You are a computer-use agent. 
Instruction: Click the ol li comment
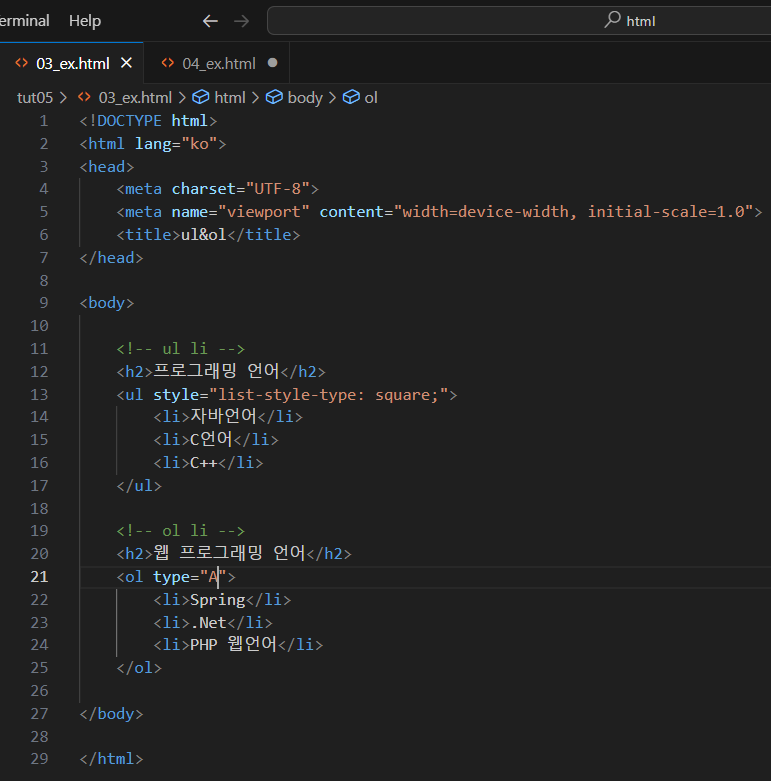click(x=181, y=531)
